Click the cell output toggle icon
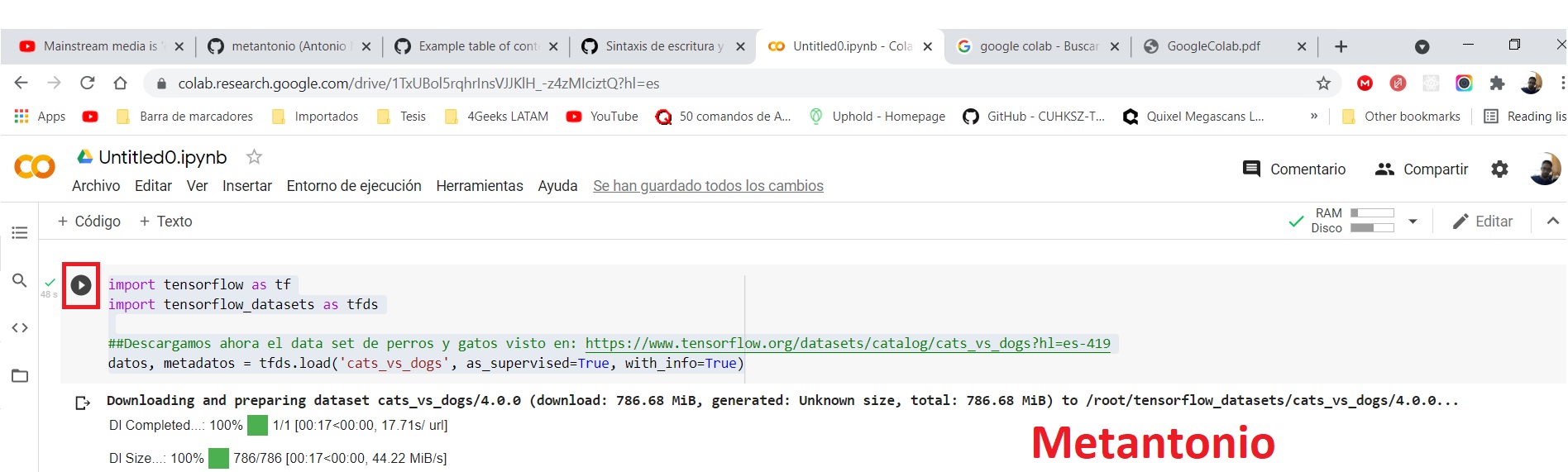This screenshot has width=1568, height=472. [x=83, y=403]
